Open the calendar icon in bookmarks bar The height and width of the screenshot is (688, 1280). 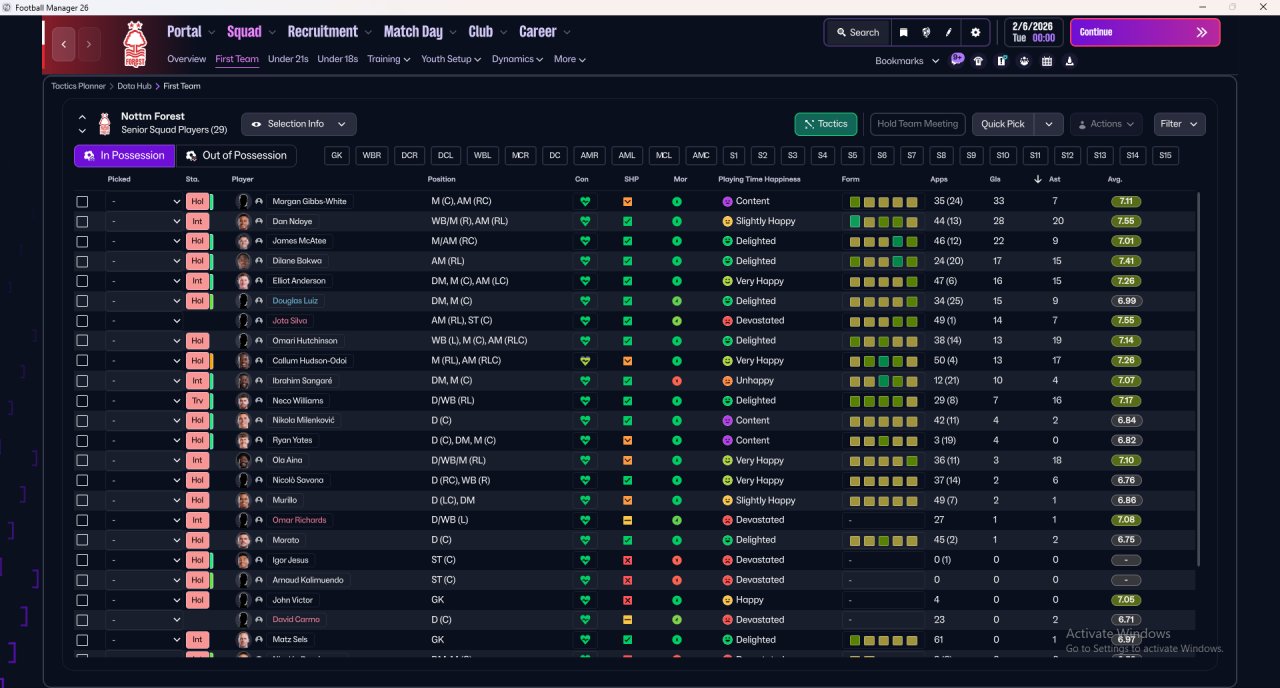(x=1047, y=61)
